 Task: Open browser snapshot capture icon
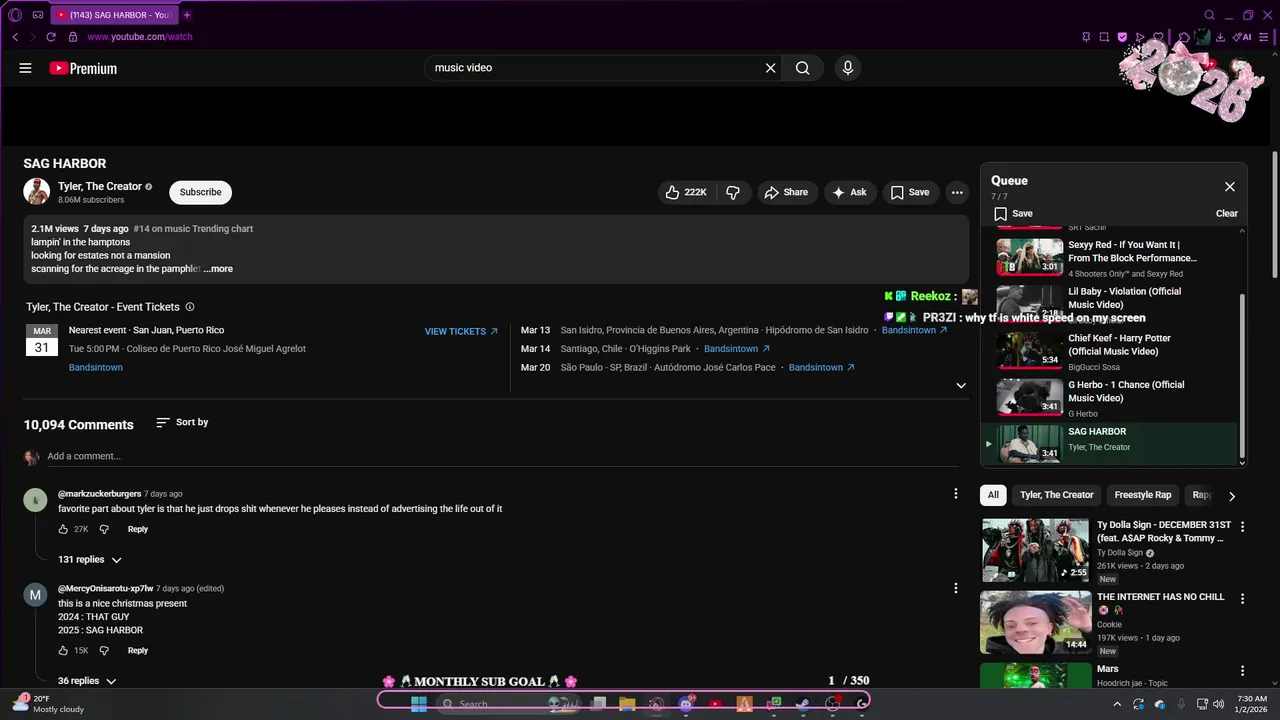point(1104,37)
